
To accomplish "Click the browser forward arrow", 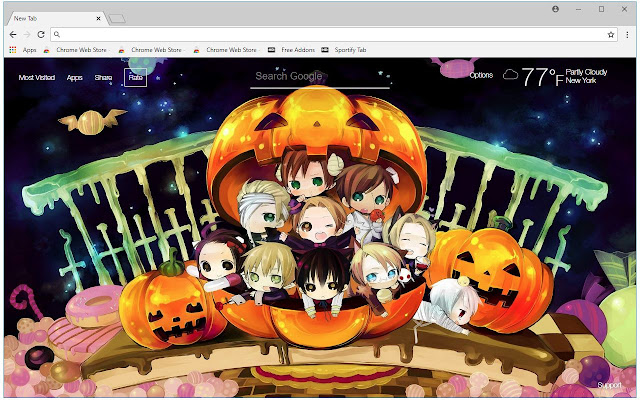I will point(27,35).
